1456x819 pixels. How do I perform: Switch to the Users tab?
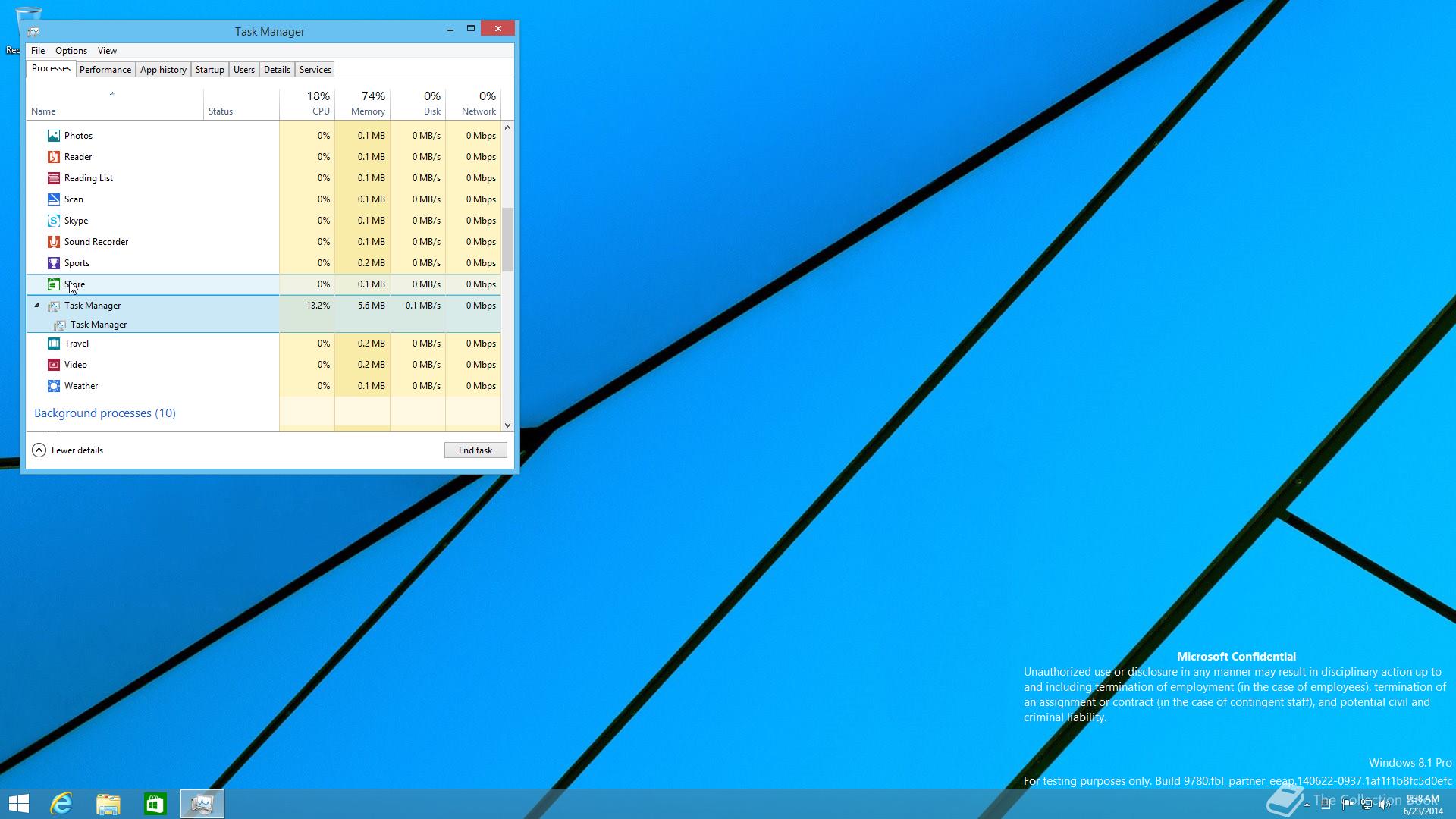click(244, 70)
